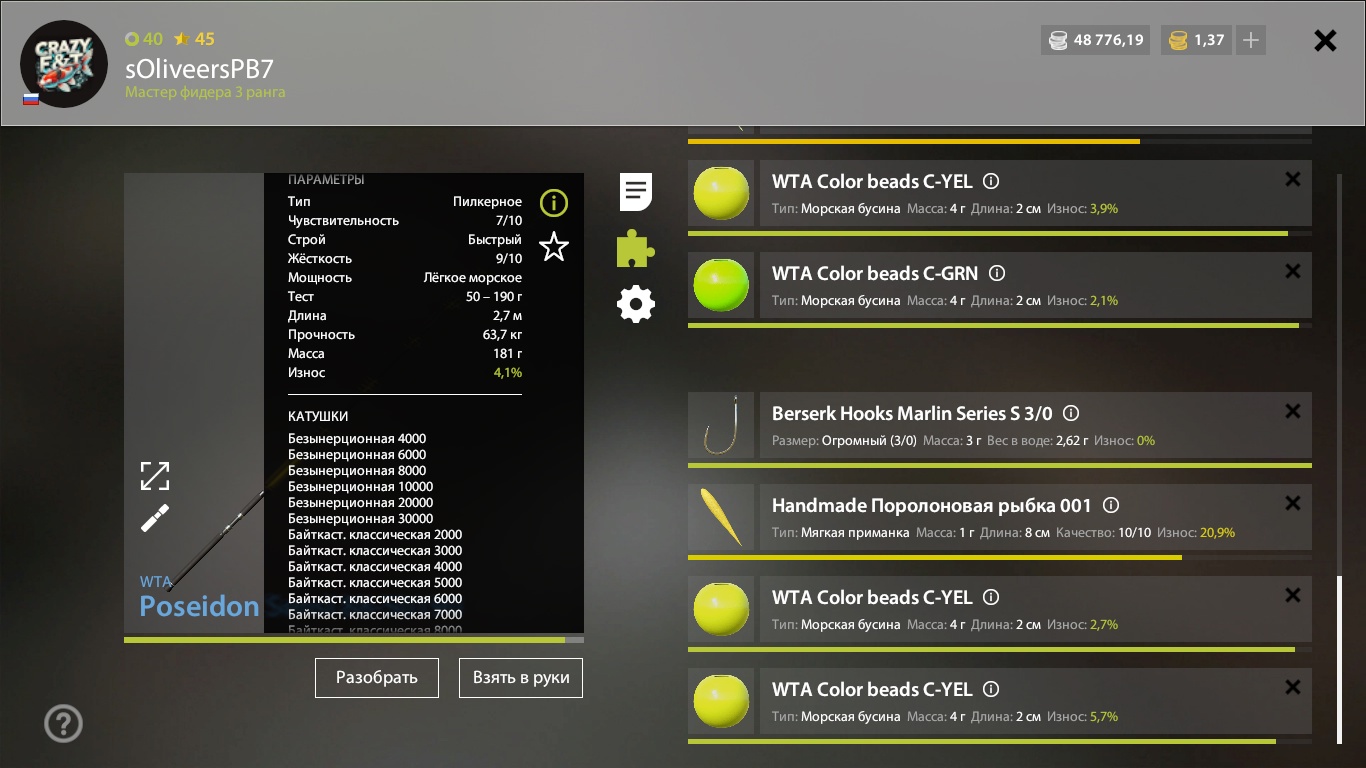Click the gold coins balance
Screen dimensions: 1366x768
coord(1196,40)
